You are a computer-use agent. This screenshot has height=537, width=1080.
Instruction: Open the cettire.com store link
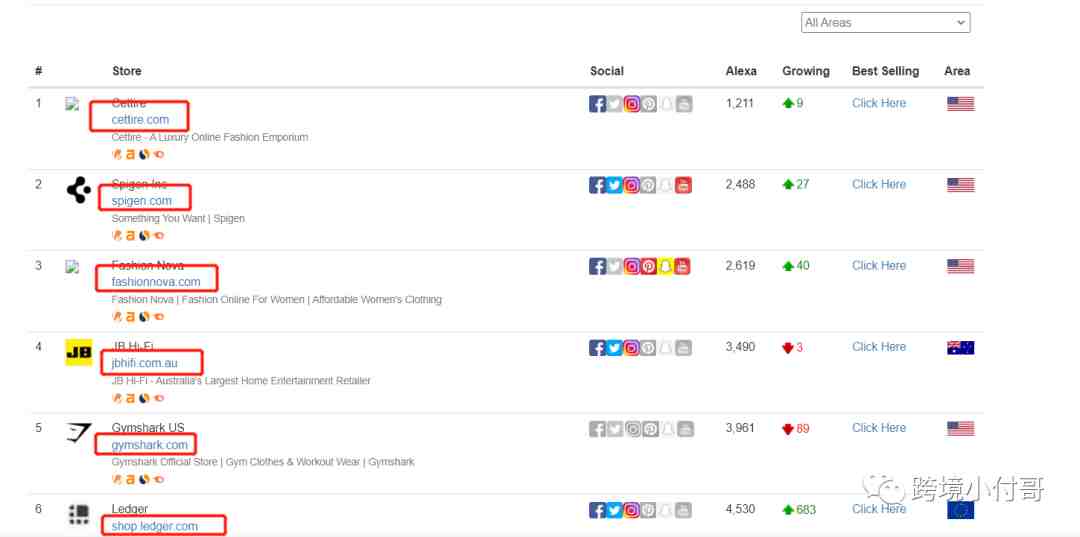pyautogui.click(x=140, y=120)
